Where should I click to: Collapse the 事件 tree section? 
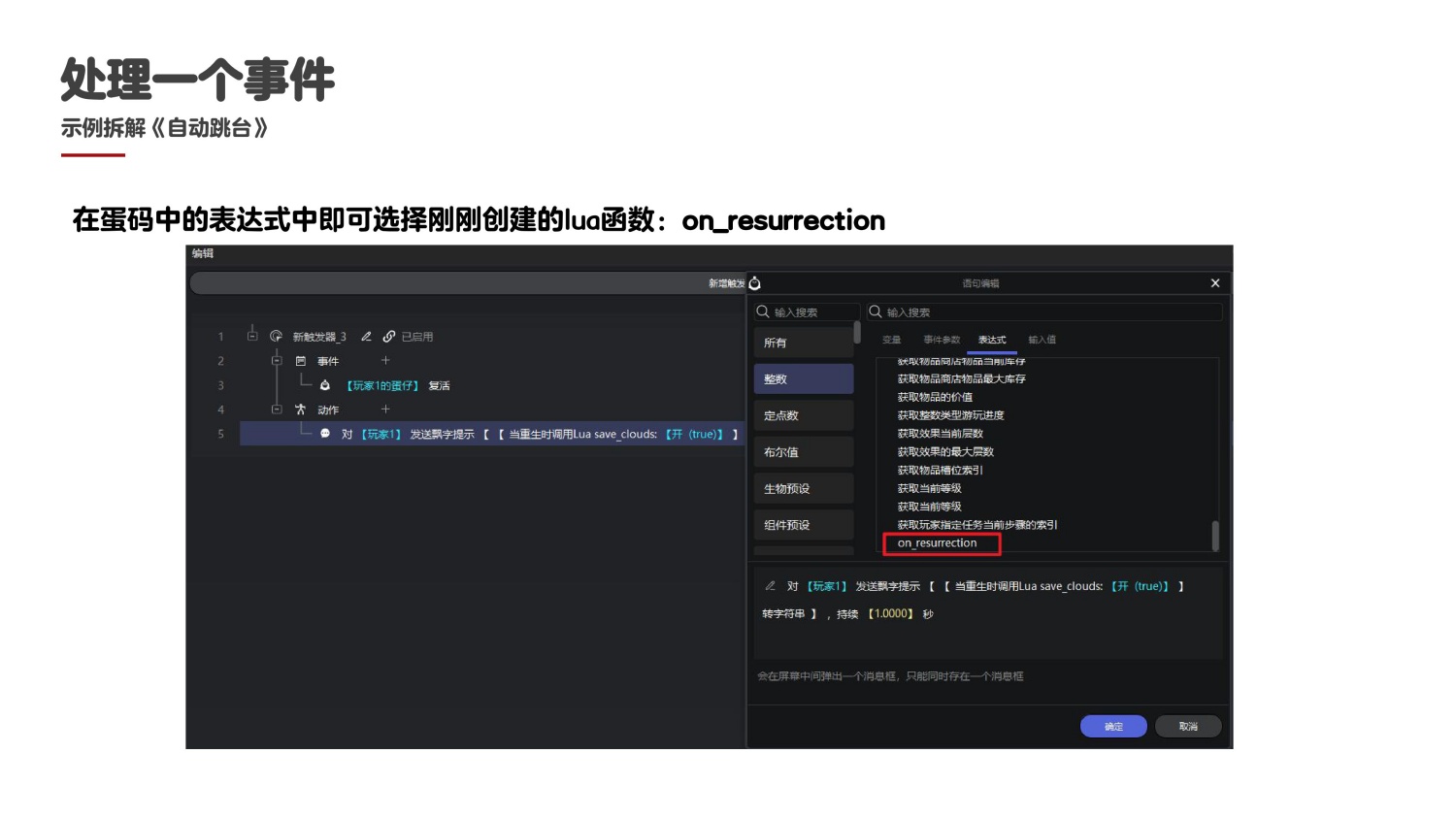click(277, 361)
